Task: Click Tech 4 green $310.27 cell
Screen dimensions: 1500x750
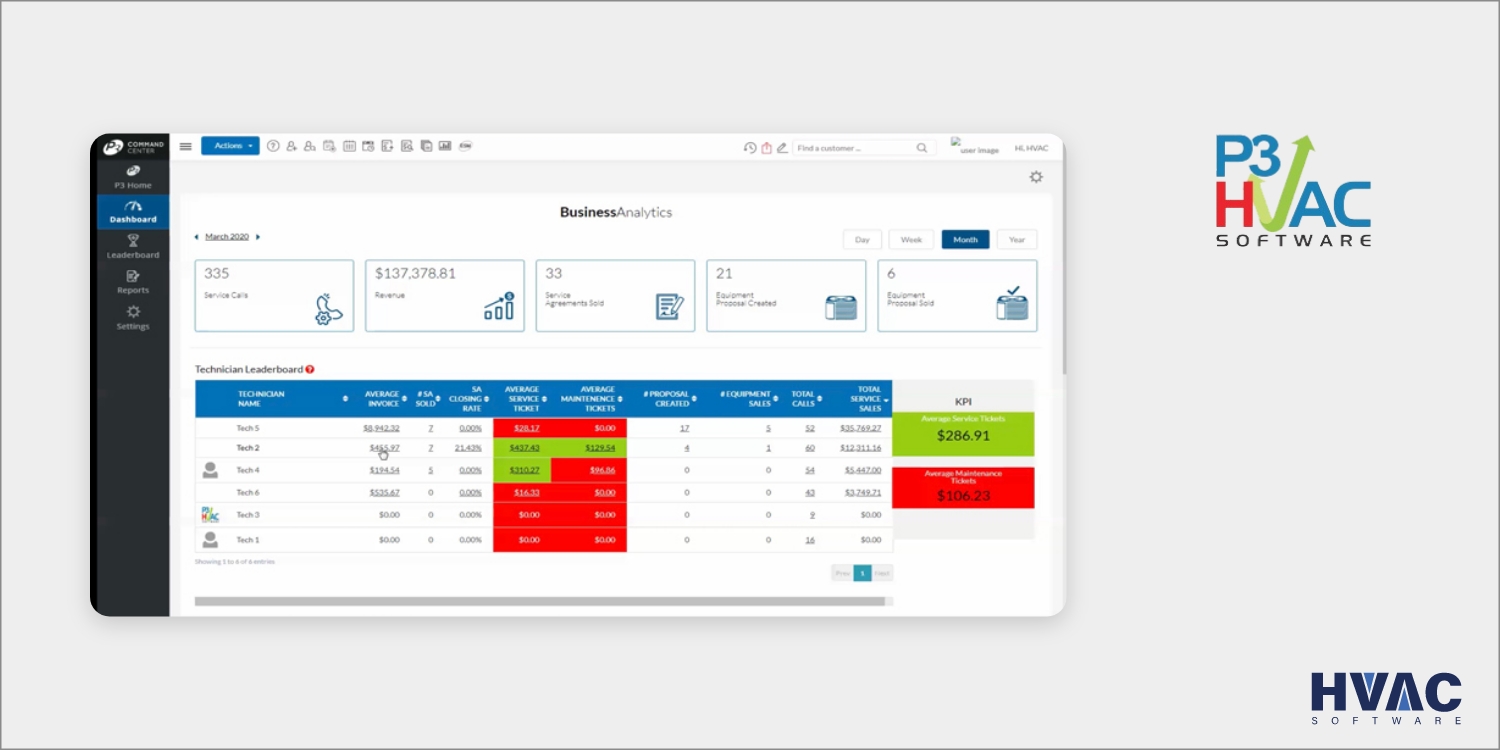Action: pyautogui.click(x=524, y=470)
